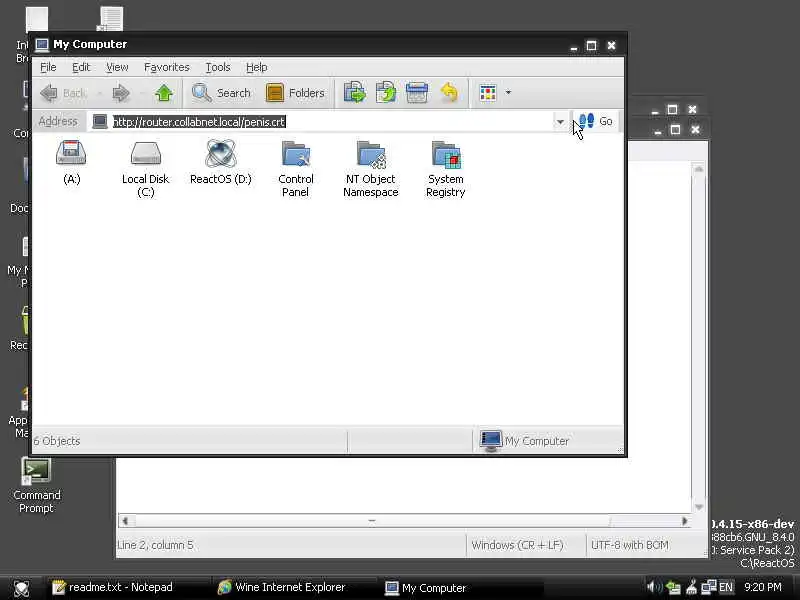Open the Tools menu
800x600 pixels.
pos(218,67)
